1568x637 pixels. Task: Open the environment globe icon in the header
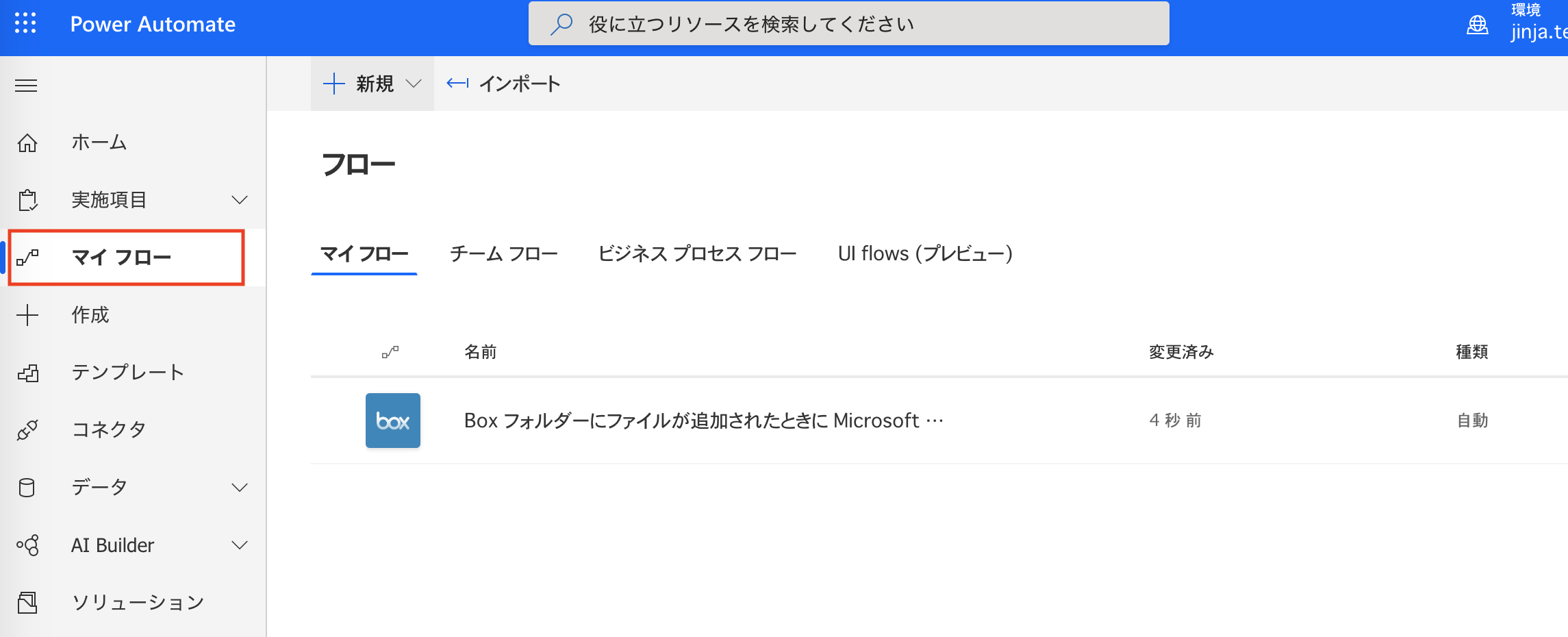point(1477,25)
